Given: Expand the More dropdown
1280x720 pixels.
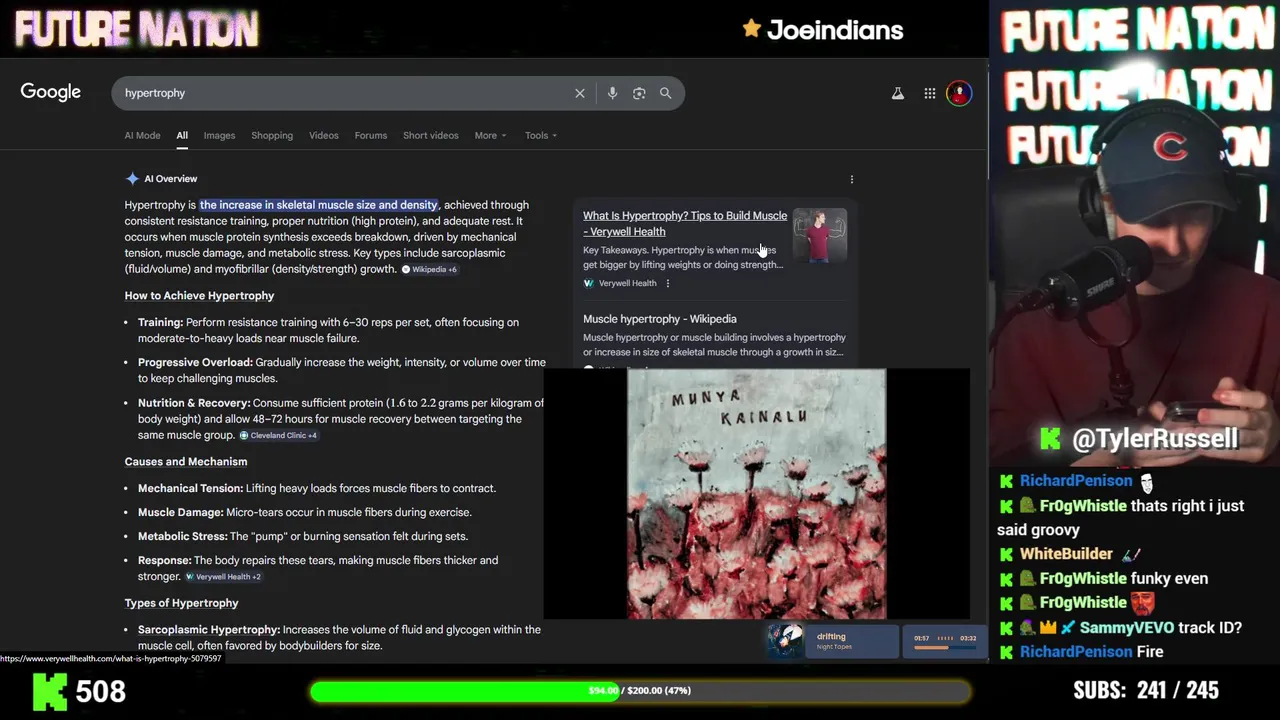Looking at the screenshot, I should 490,135.
